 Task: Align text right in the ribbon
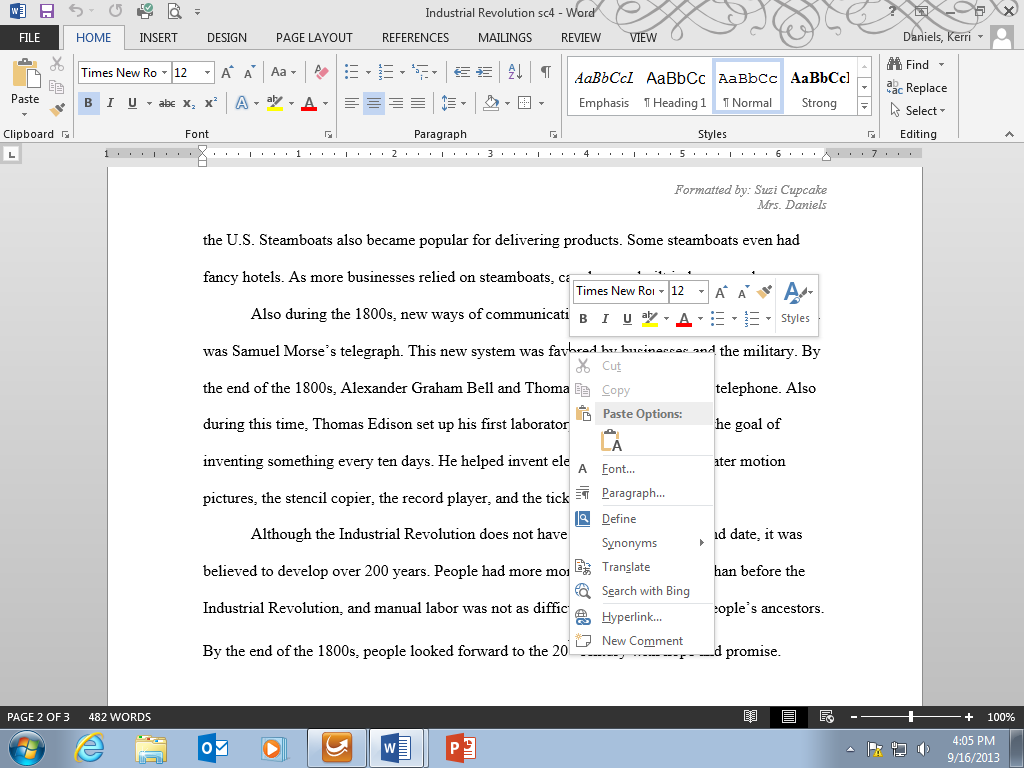[396, 103]
